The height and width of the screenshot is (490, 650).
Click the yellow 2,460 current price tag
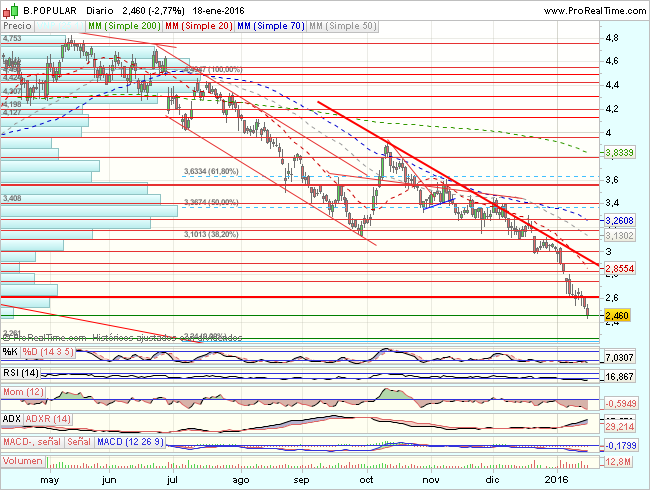[617, 315]
